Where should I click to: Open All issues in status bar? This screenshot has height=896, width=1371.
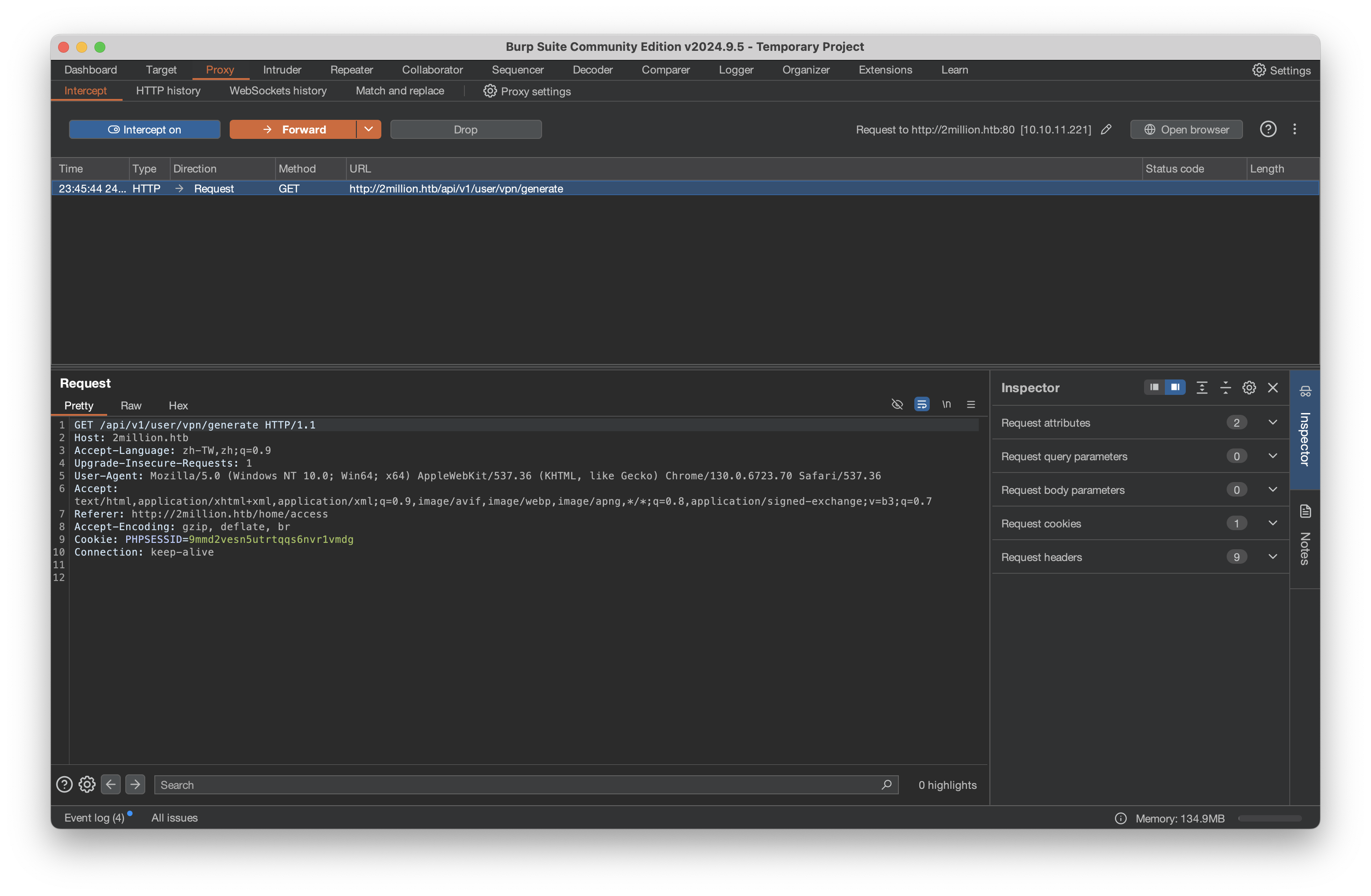(x=174, y=817)
